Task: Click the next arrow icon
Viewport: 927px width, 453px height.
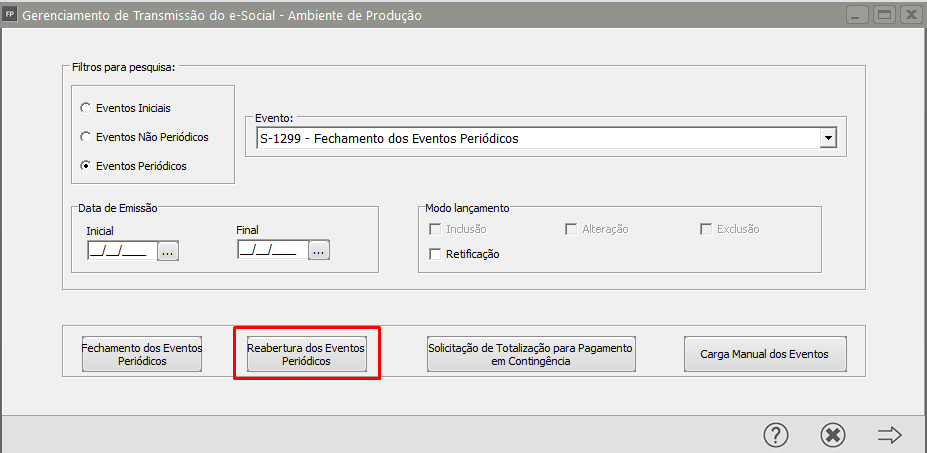Action: coord(889,434)
